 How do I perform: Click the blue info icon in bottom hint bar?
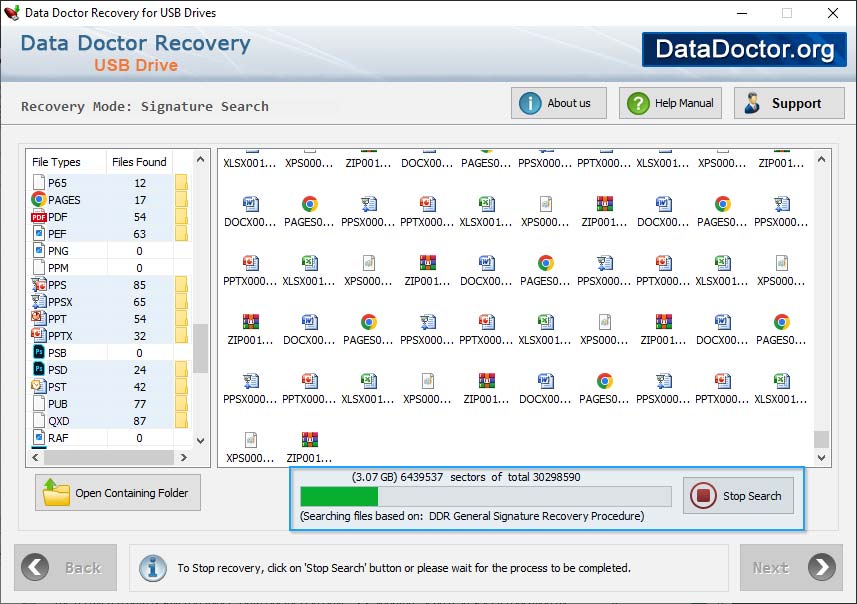point(152,568)
